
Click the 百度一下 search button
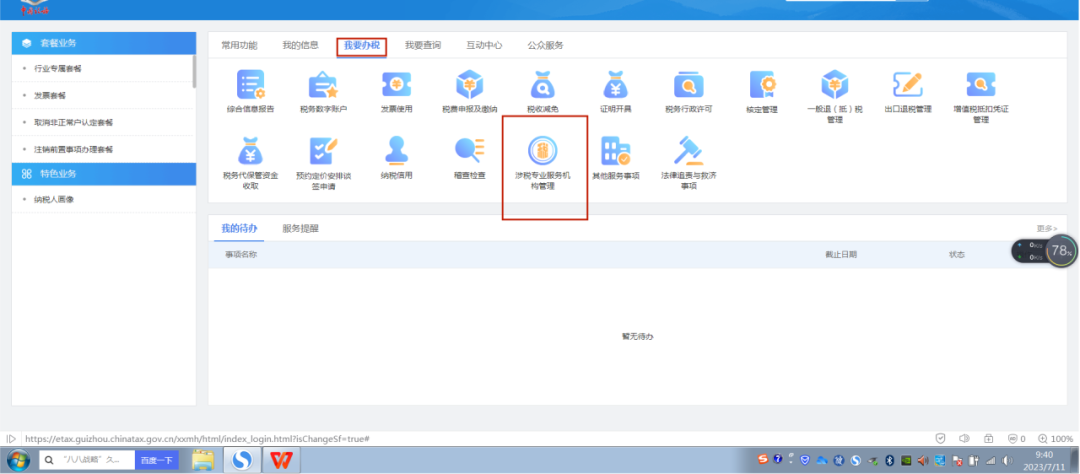(x=157, y=460)
